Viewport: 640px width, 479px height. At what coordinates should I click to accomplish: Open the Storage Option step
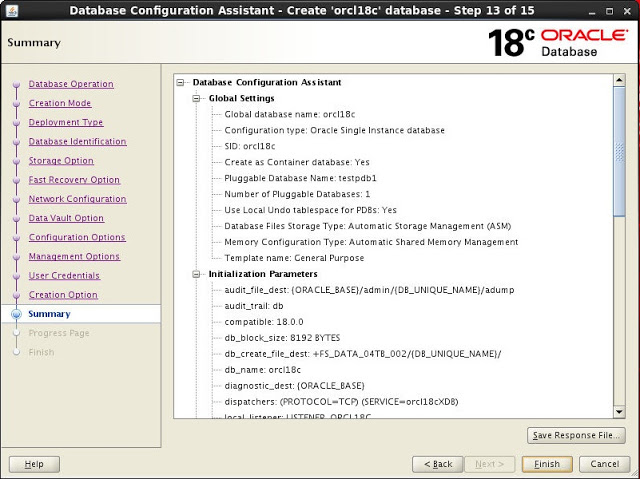click(x=61, y=161)
